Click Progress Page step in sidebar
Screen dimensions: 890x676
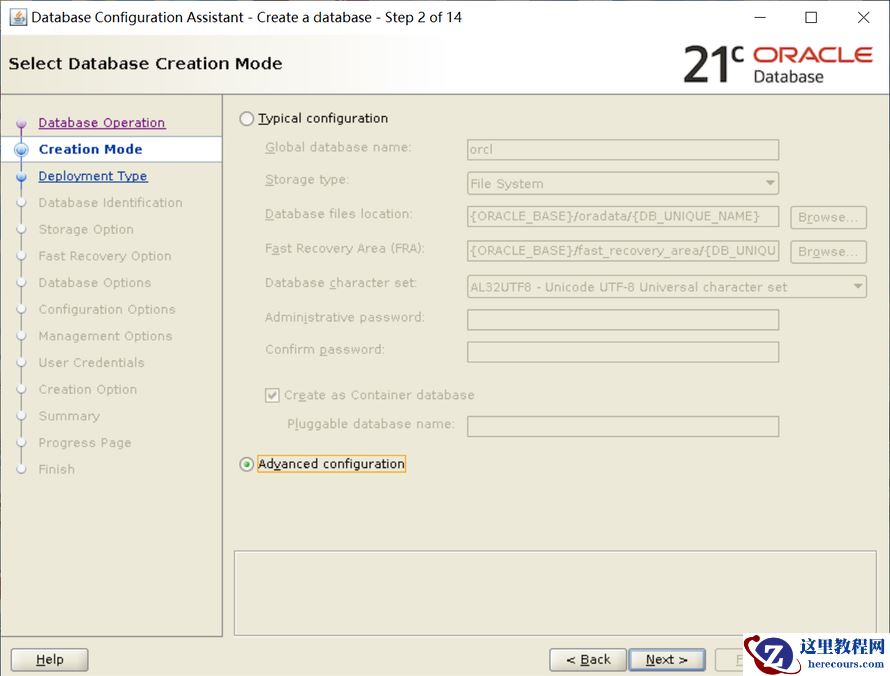[x=85, y=443]
